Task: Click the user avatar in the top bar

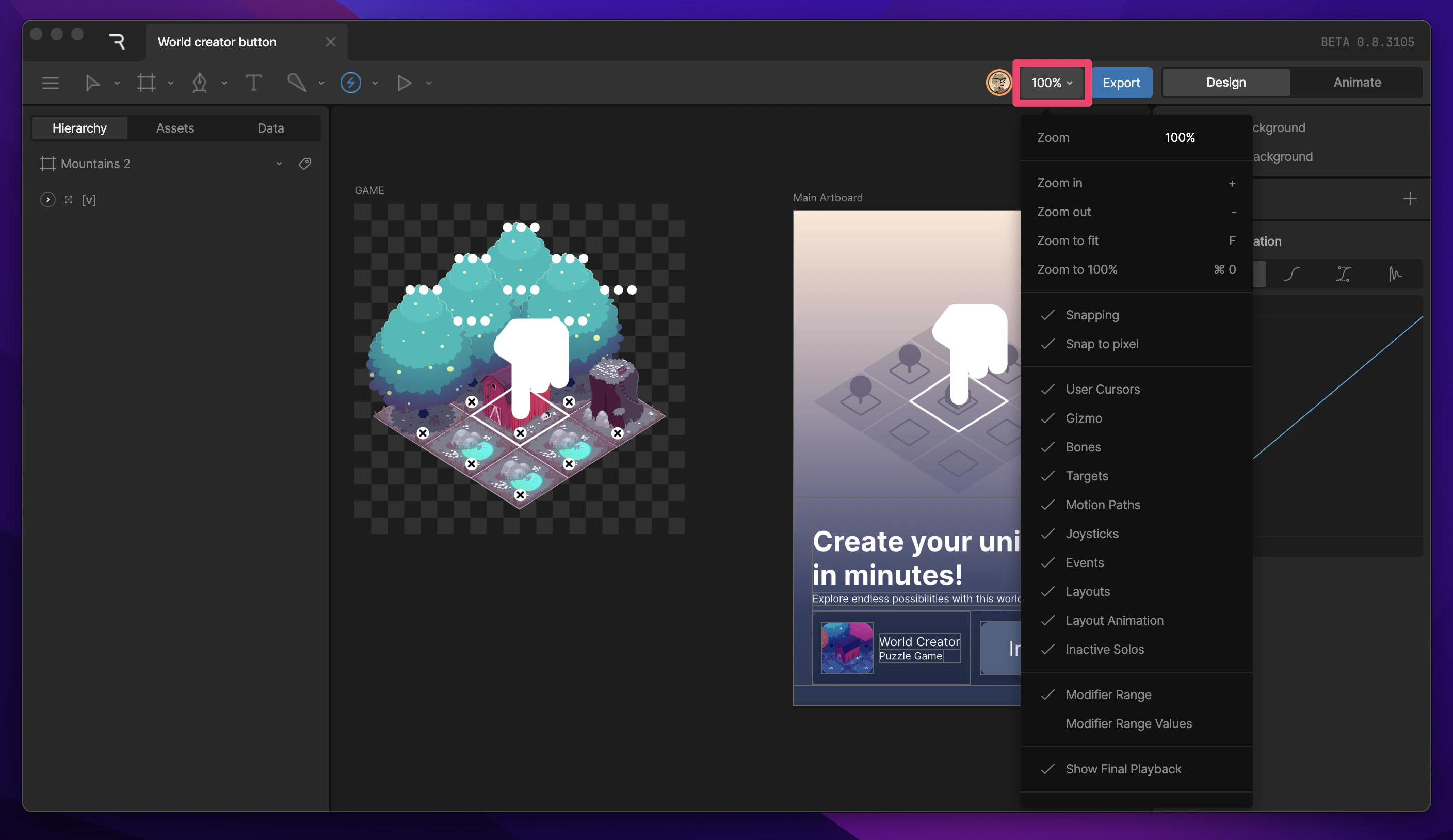Action: [999, 83]
